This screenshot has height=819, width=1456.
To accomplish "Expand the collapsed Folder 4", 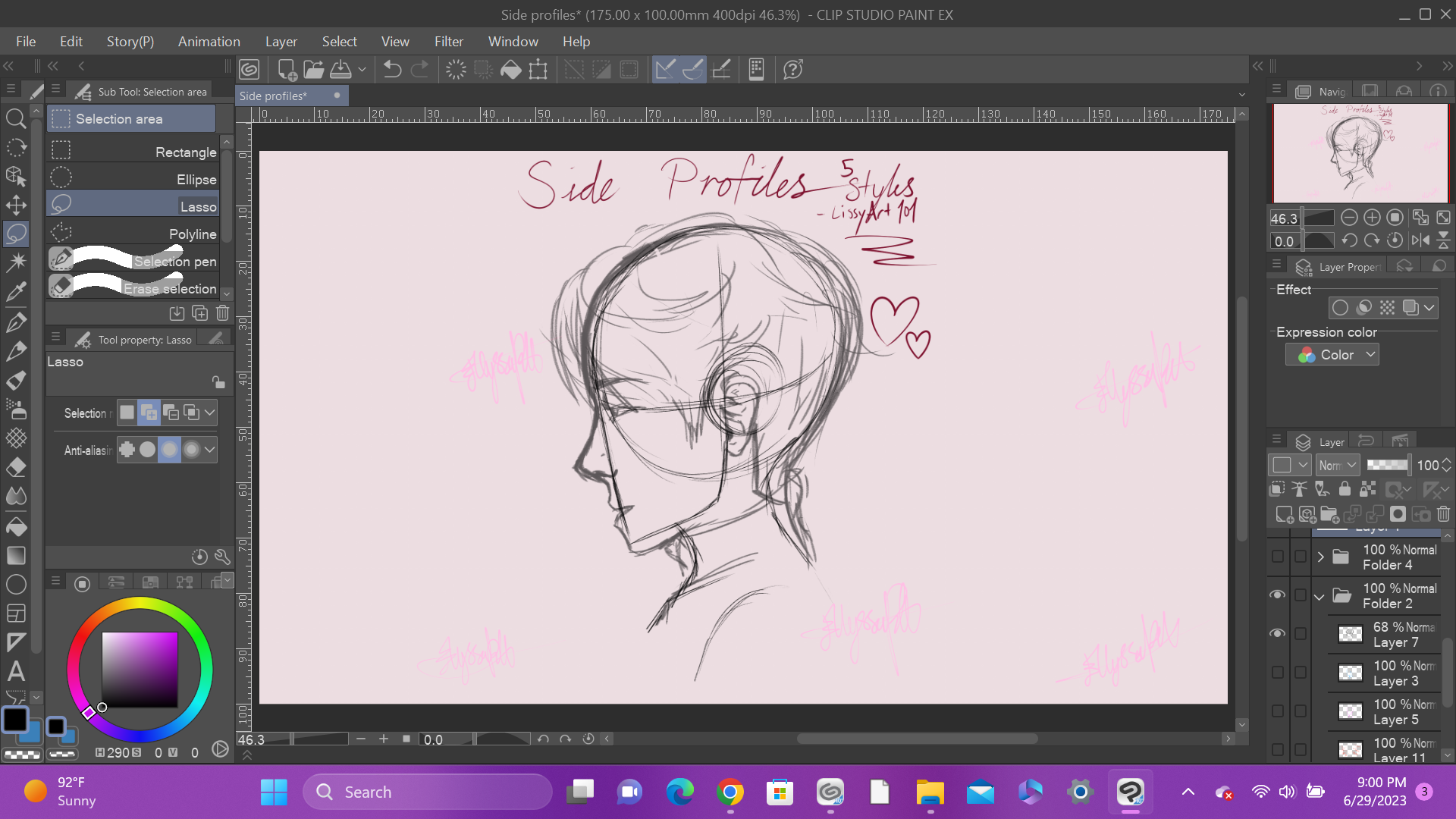I will click(1320, 557).
